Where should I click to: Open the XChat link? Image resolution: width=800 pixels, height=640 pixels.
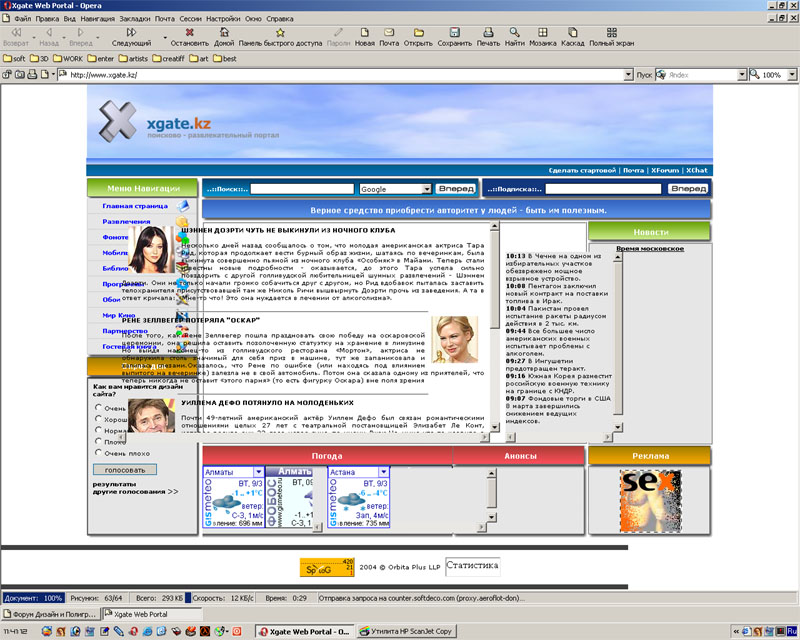(696, 170)
